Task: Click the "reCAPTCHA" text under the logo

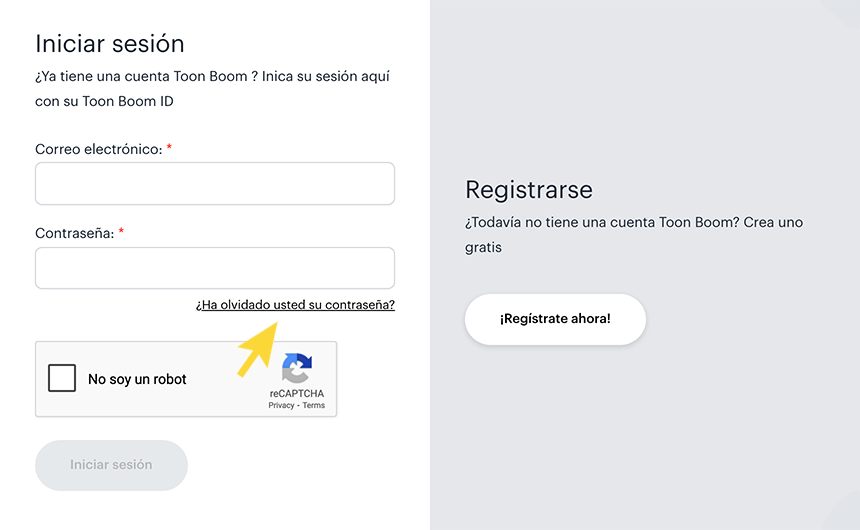Action: pos(297,394)
